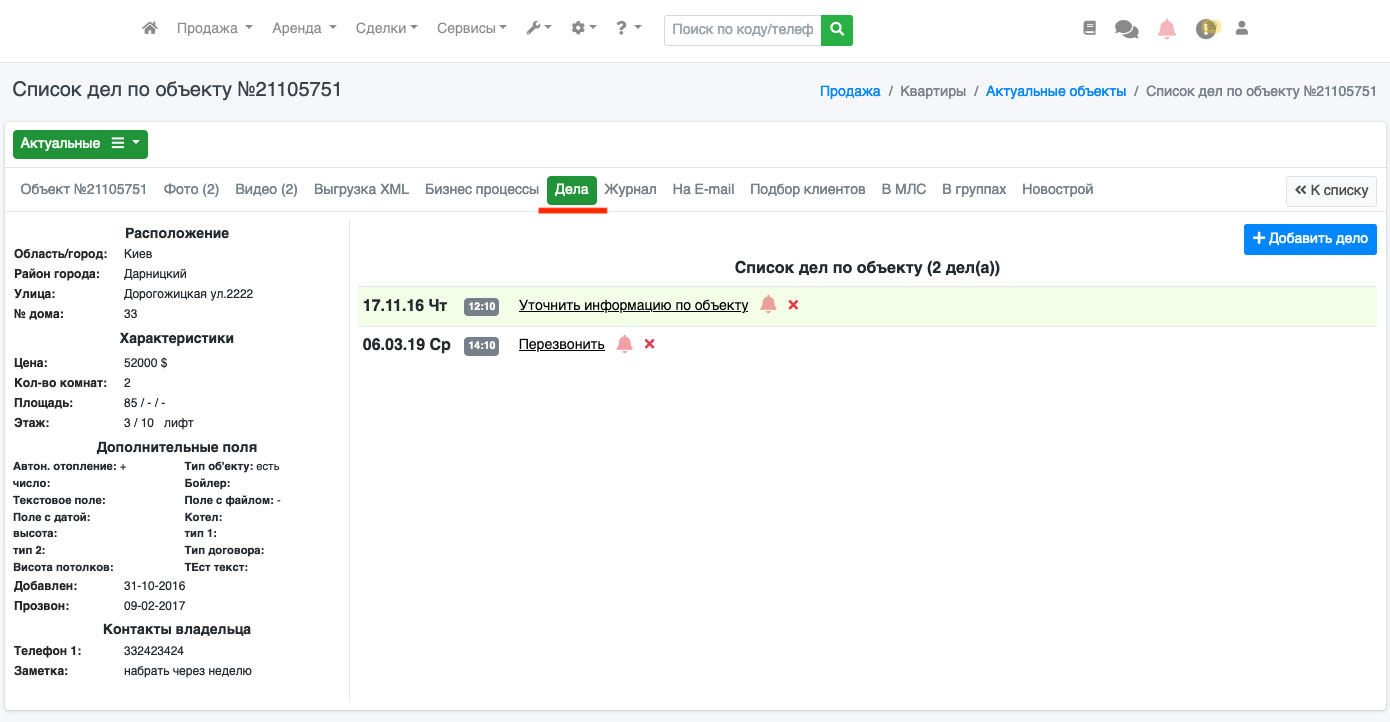1390x722 pixels.
Task: Click the green search magnifier button
Action: tap(836, 30)
